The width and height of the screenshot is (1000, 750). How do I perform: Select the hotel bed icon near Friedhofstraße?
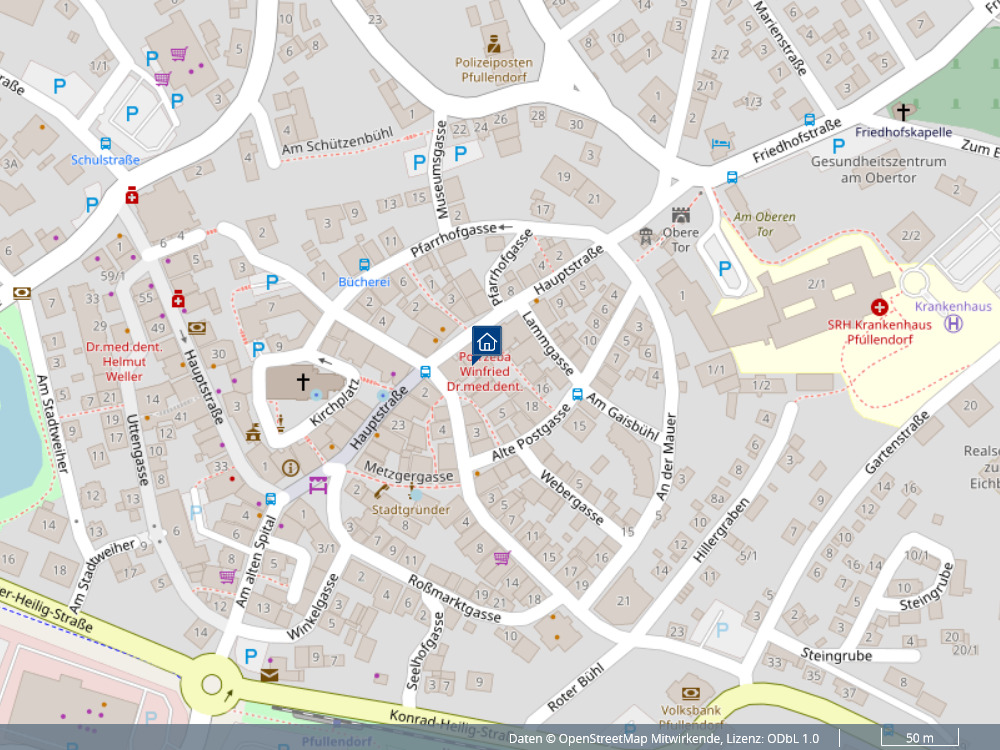pos(721,144)
